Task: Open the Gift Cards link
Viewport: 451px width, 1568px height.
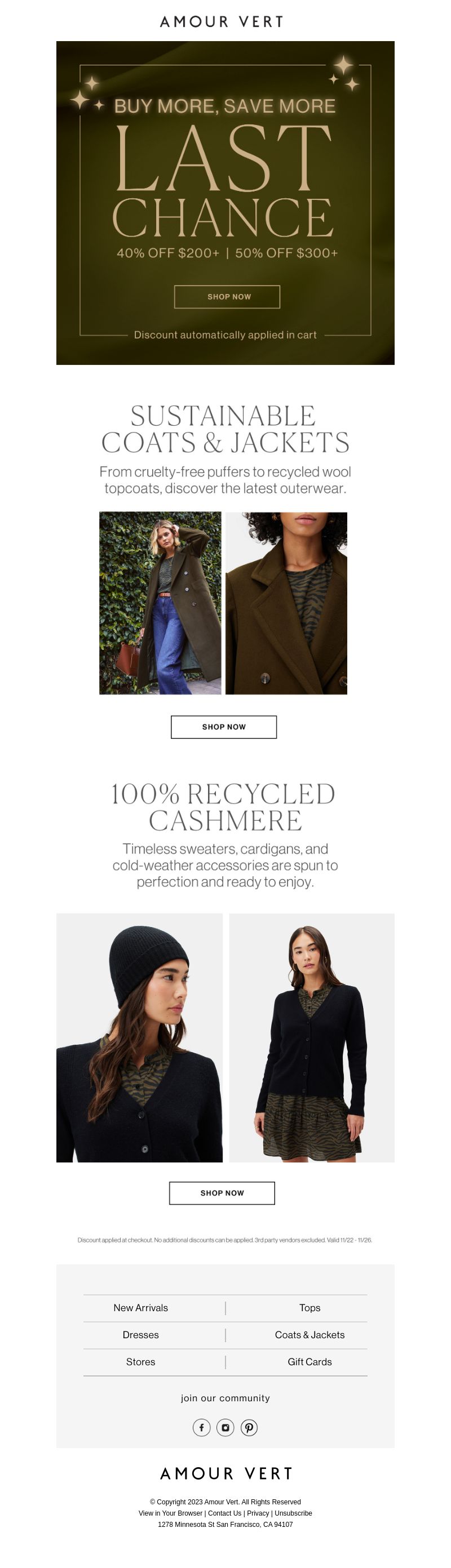Action: pyautogui.click(x=309, y=1362)
